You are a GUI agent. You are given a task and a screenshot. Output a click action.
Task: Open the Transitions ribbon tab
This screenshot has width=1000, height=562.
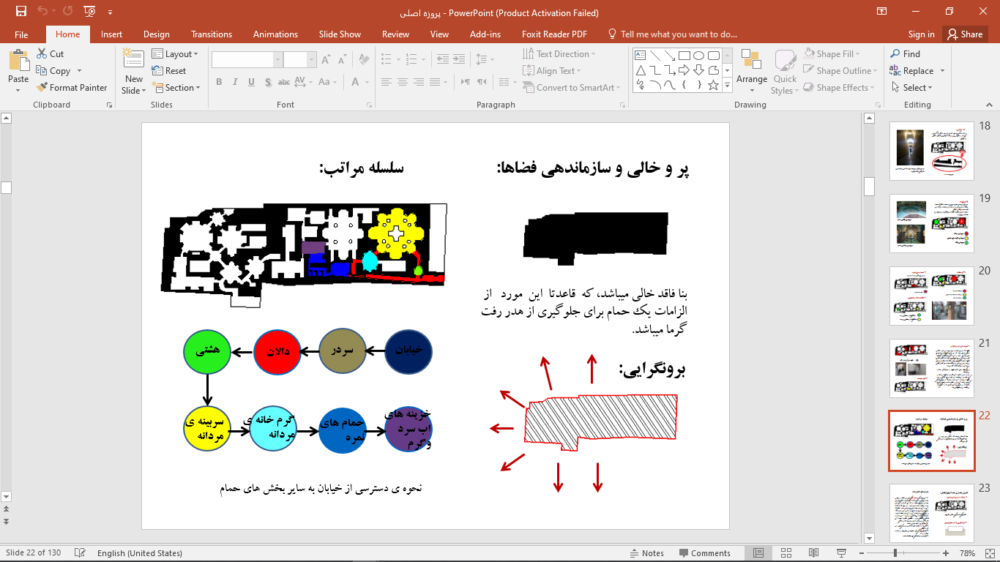[211, 34]
